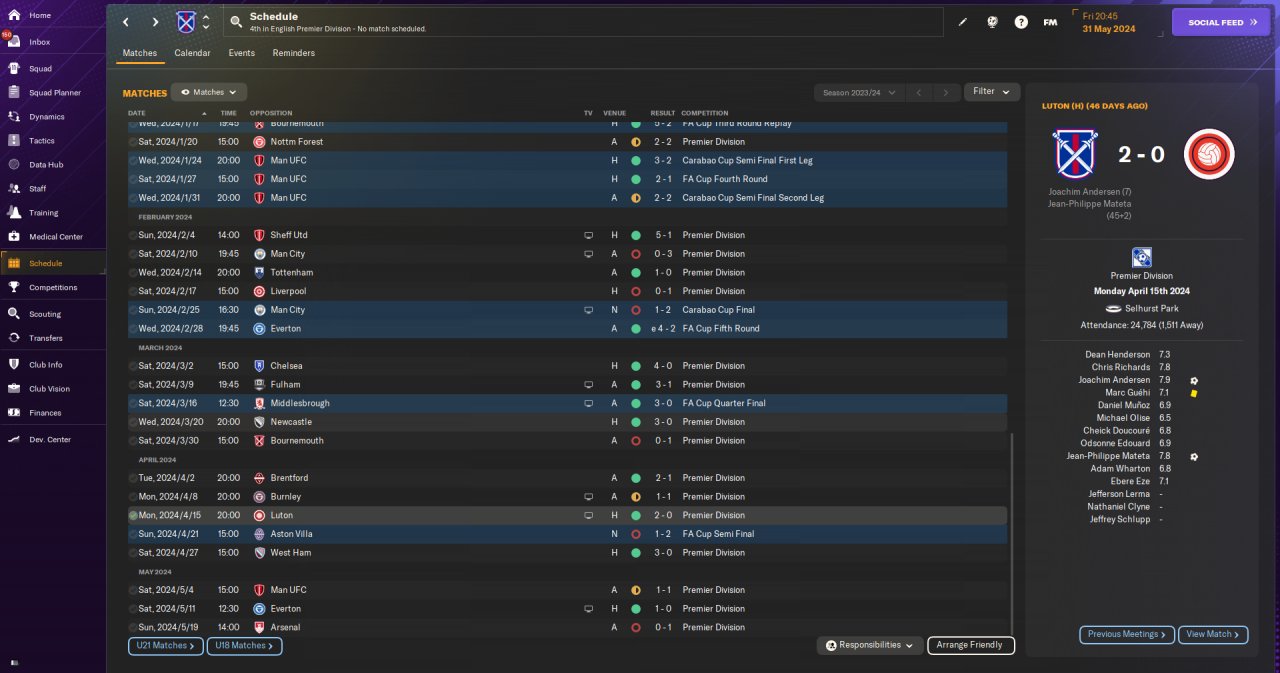Toggle the reminder circle for the Burnley match
Image resolution: width=1280 pixels, height=673 pixels.
point(133,496)
